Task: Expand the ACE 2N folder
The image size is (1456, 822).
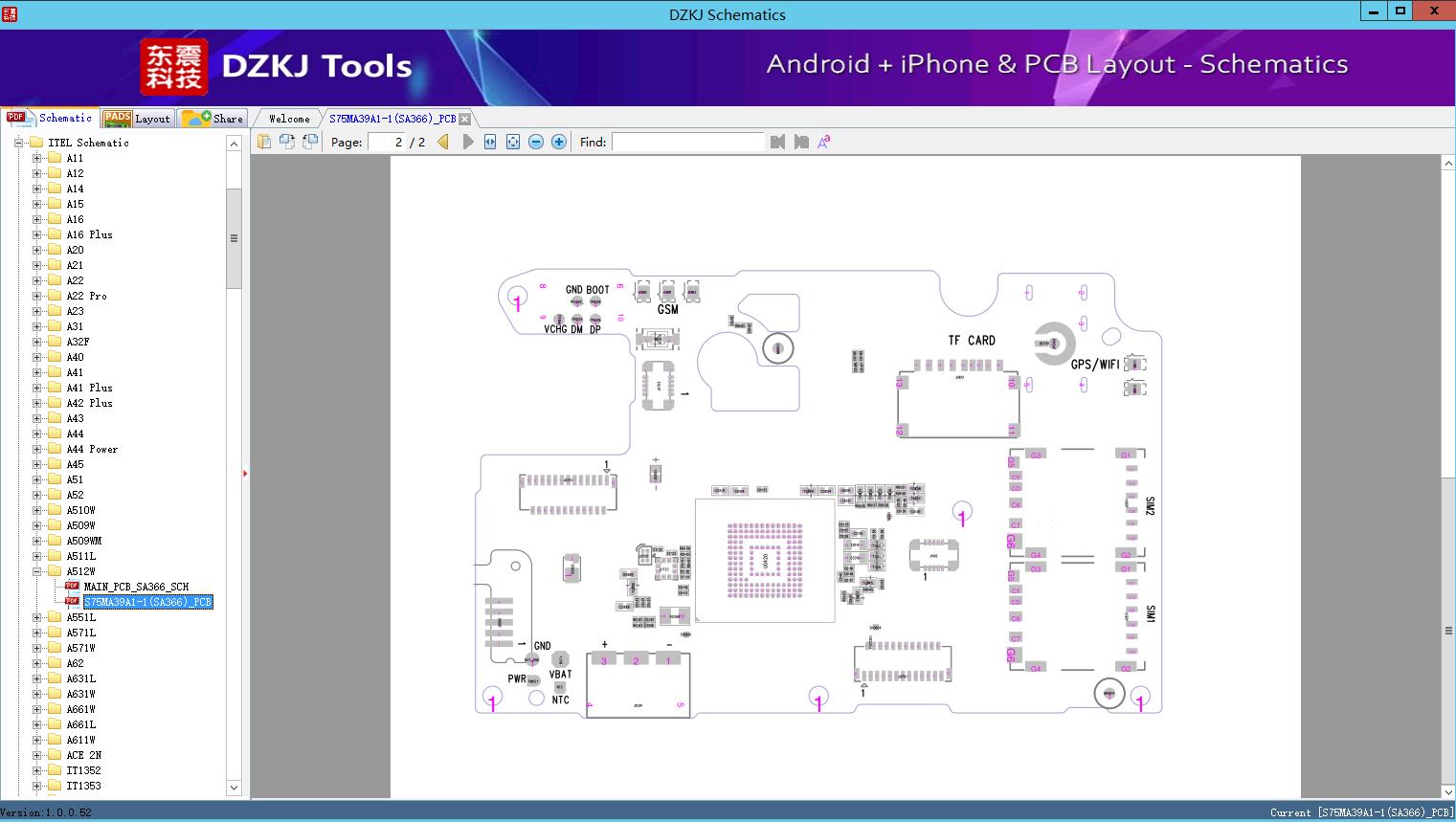Action: (x=37, y=755)
